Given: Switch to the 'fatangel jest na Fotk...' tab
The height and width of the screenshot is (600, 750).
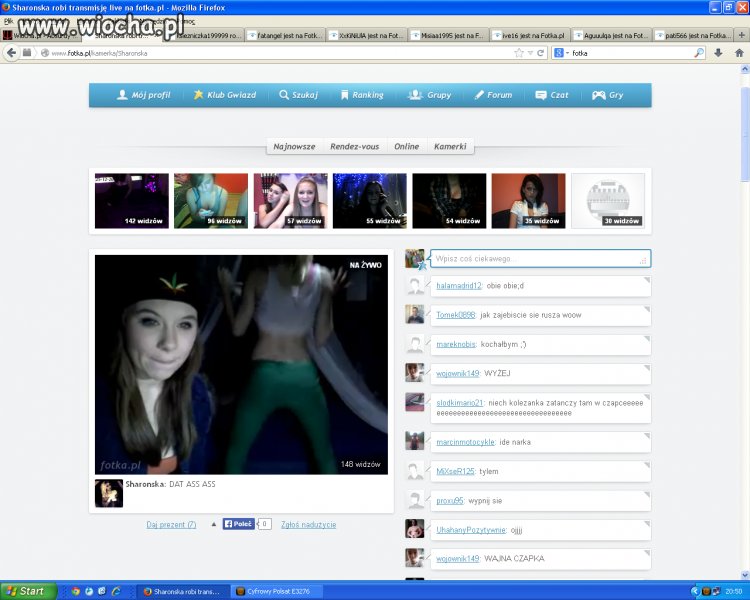Looking at the screenshot, I should pyautogui.click(x=286, y=35).
